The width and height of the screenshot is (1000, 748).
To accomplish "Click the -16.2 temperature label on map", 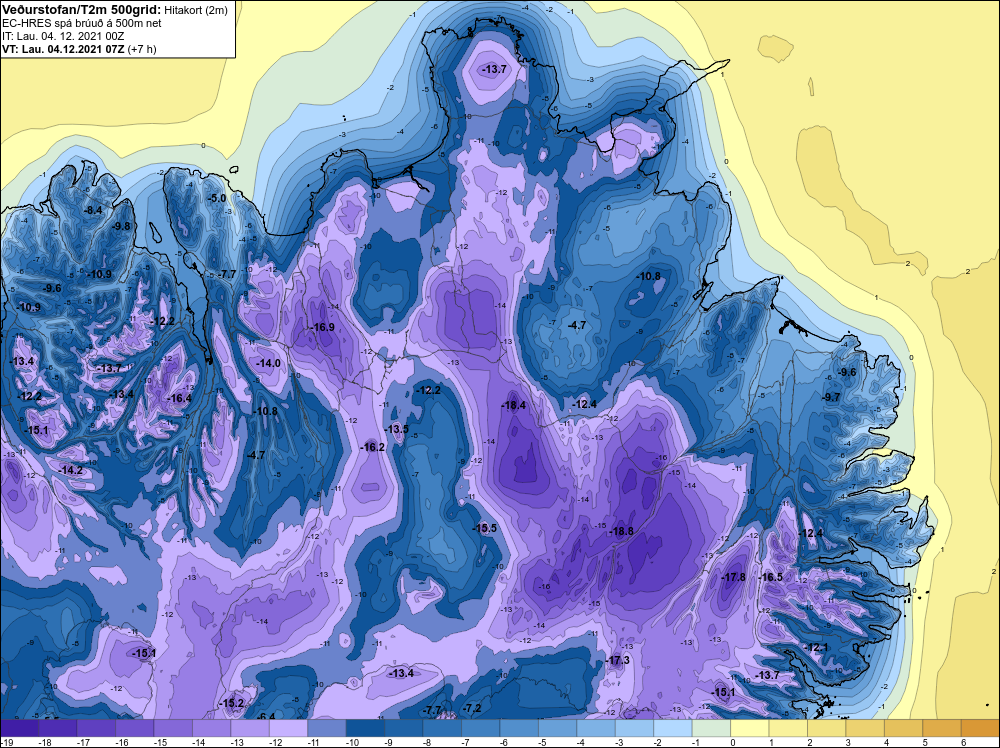I will pos(373,447).
